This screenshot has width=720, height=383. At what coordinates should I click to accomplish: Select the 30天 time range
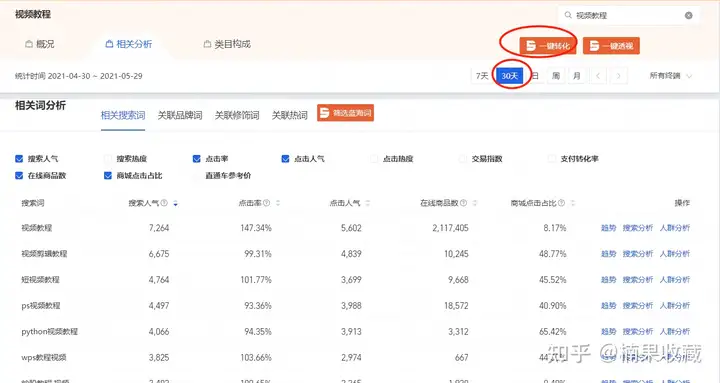(510, 76)
